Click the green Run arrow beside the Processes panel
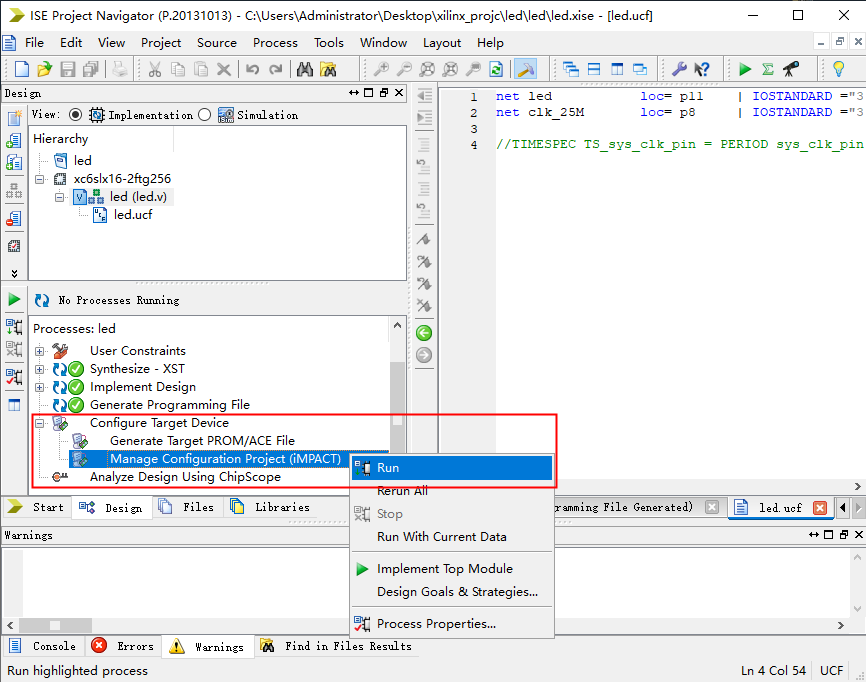 coord(14,300)
